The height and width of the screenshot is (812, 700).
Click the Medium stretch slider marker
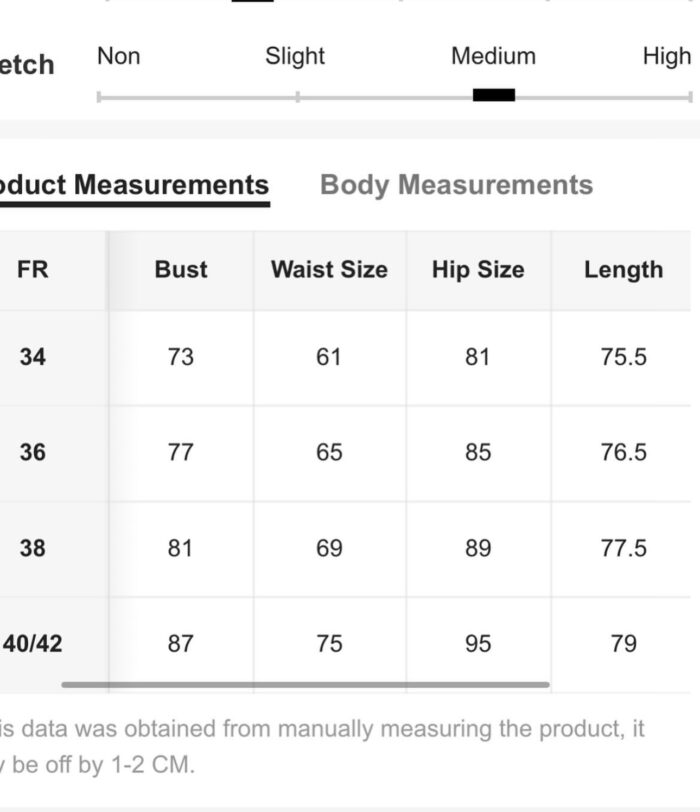tap(493, 95)
